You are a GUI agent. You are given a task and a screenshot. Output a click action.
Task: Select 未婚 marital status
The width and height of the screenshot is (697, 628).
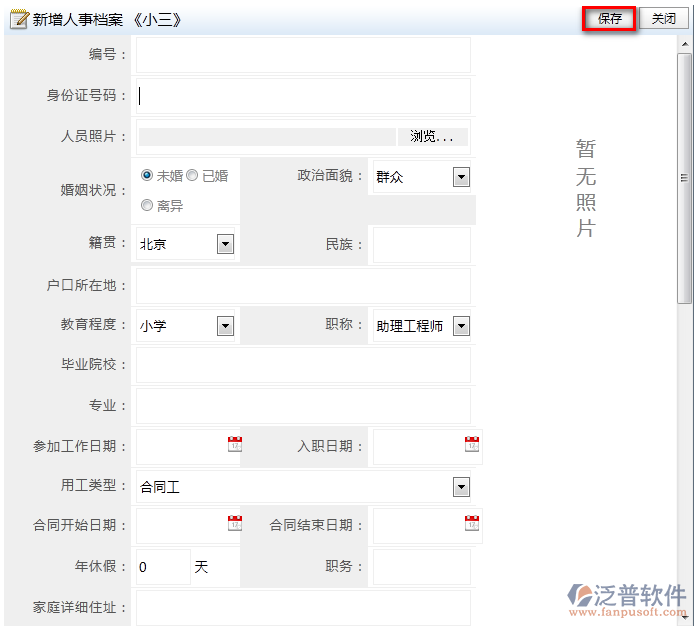[x=147, y=176]
